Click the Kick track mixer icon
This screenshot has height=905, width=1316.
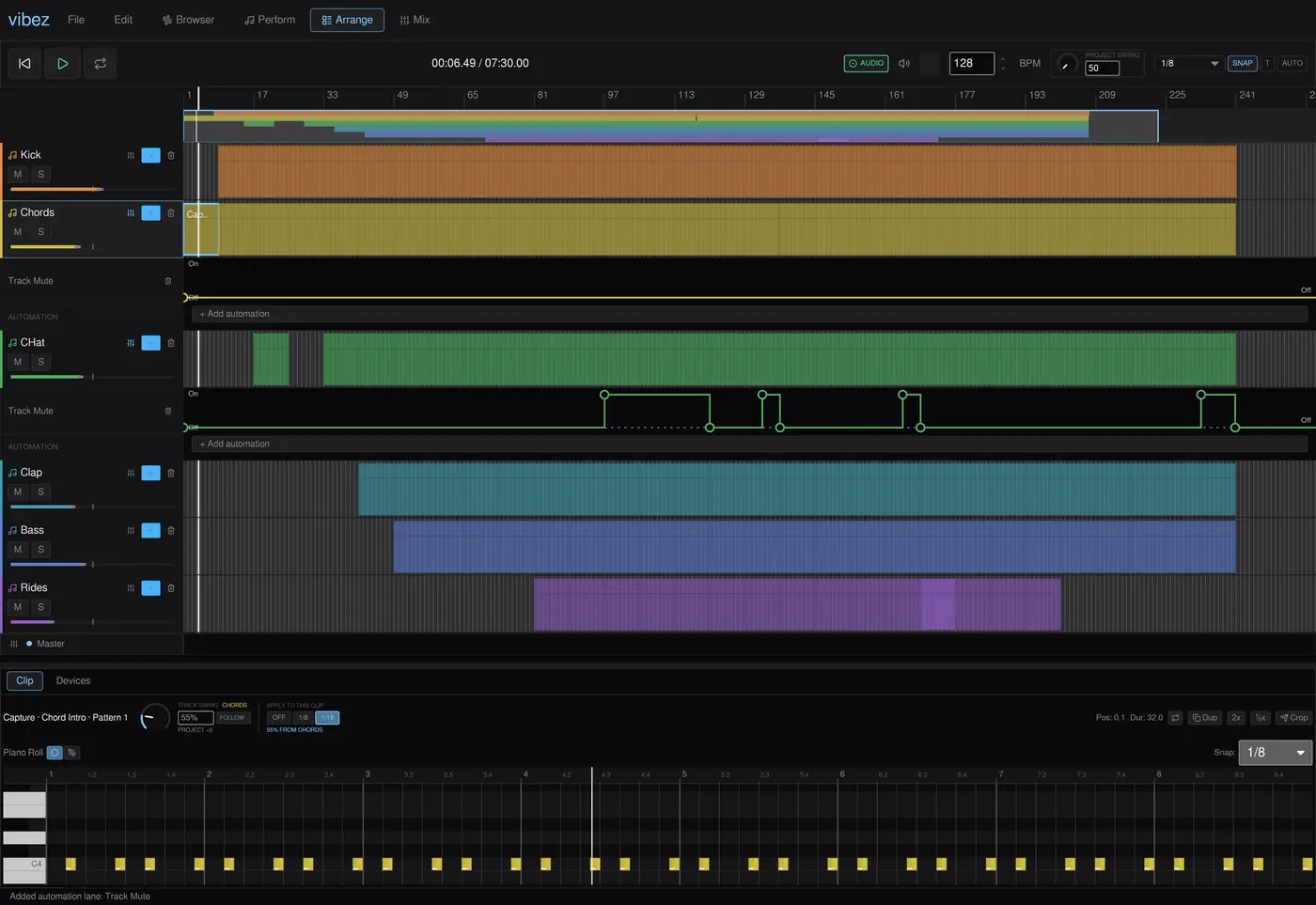131,156
